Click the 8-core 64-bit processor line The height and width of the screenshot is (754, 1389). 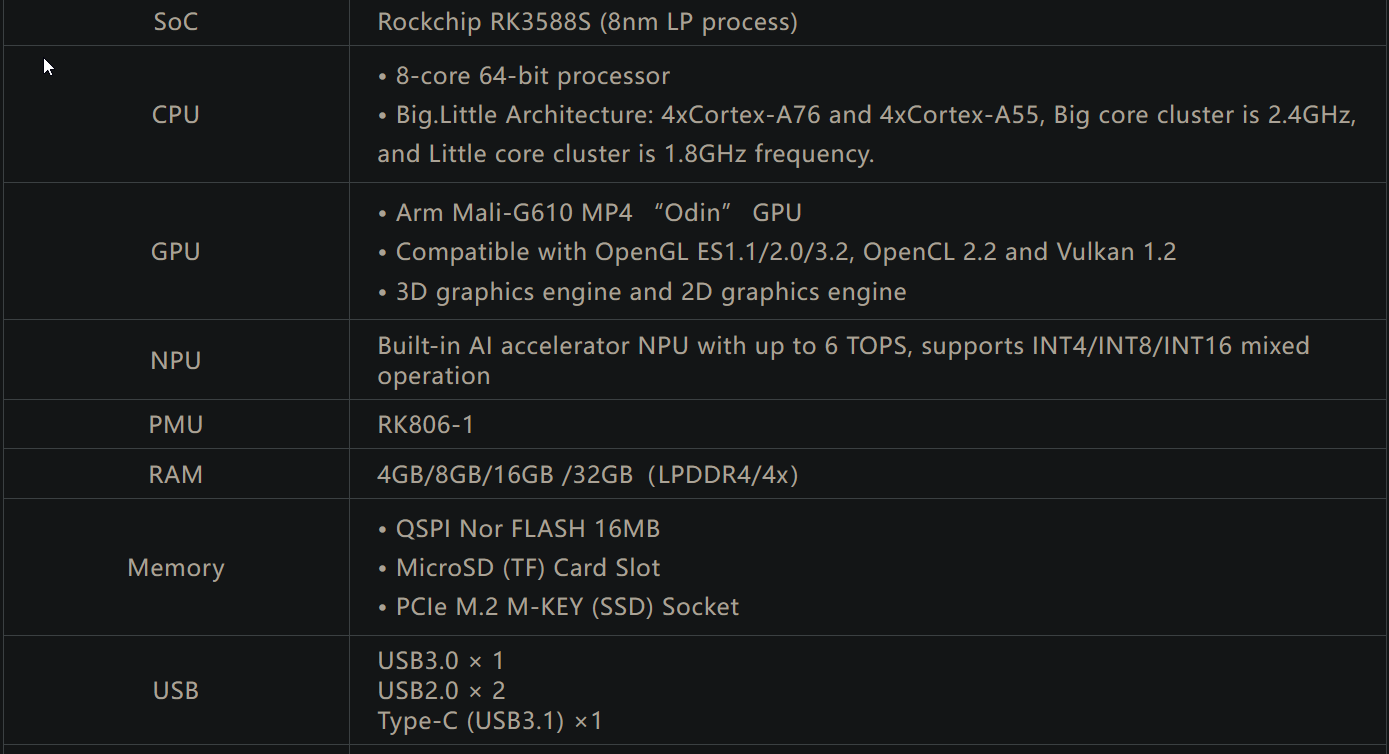(524, 76)
